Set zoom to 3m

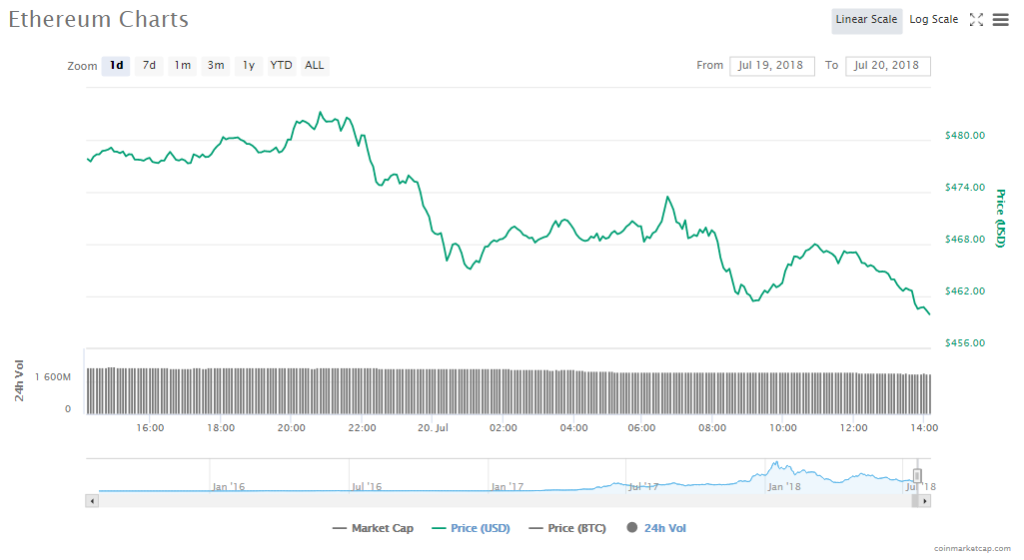pyautogui.click(x=215, y=66)
